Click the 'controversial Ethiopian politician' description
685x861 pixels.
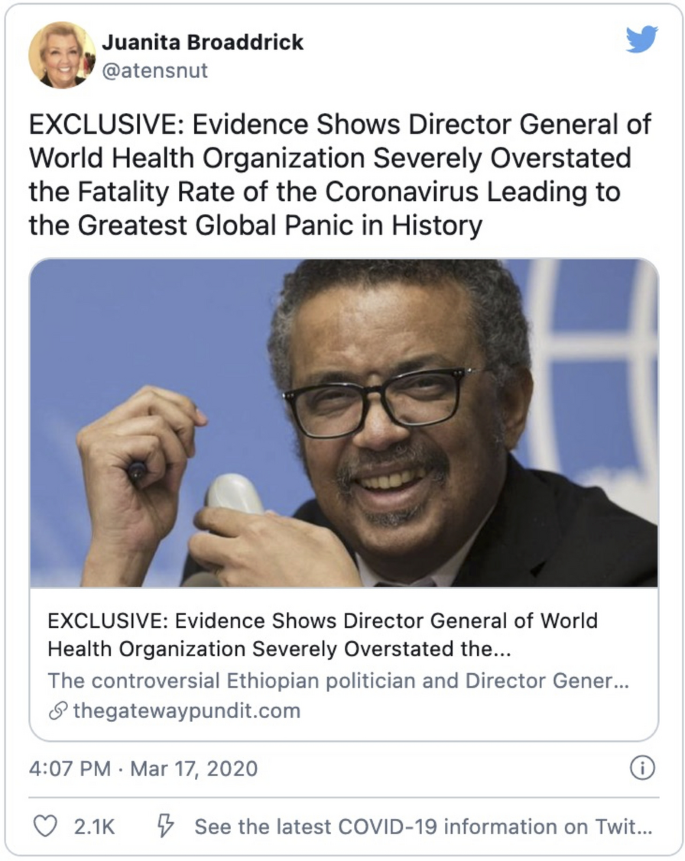tap(338, 681)
